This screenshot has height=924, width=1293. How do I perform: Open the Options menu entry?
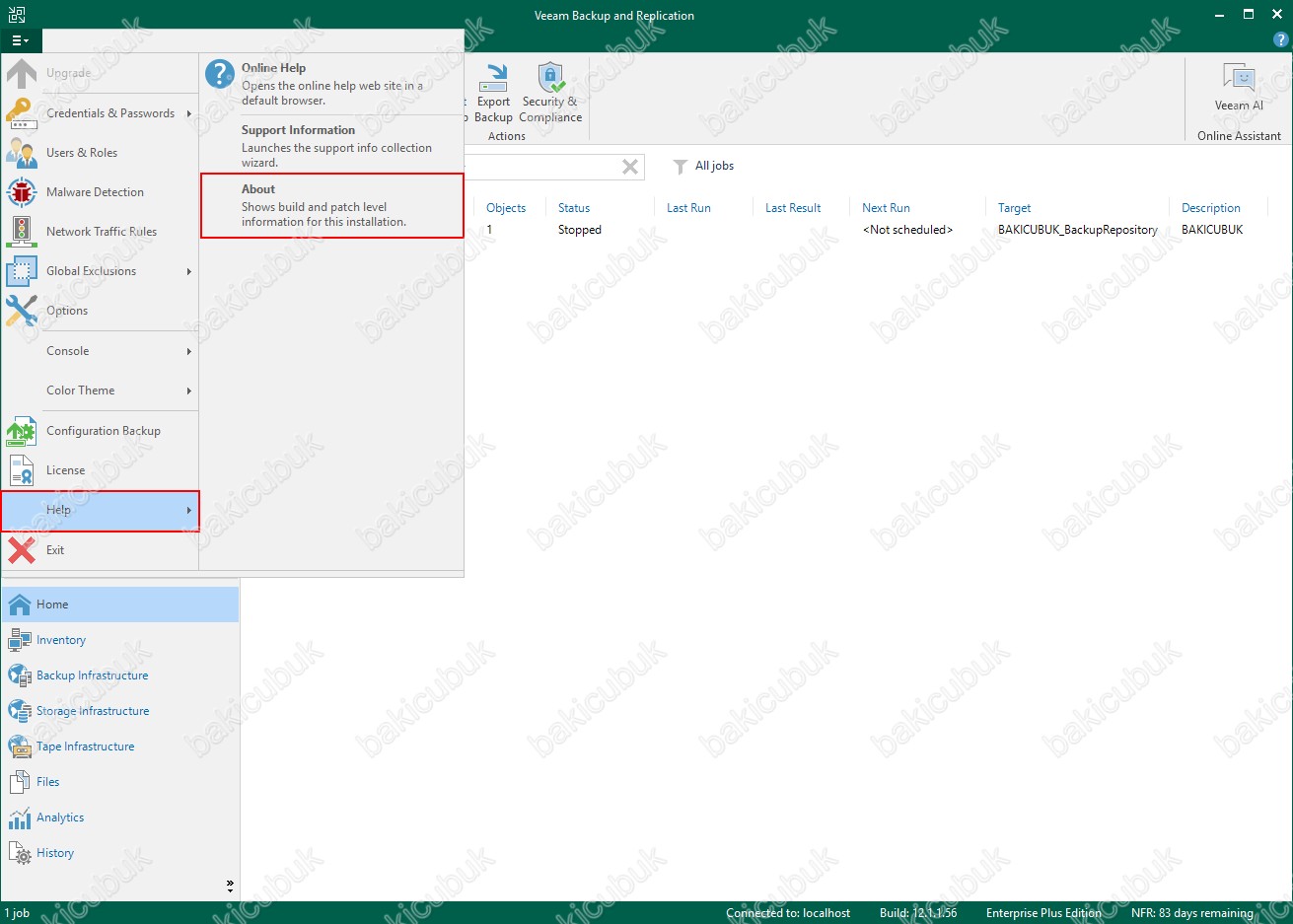click(x=101, y=311)
